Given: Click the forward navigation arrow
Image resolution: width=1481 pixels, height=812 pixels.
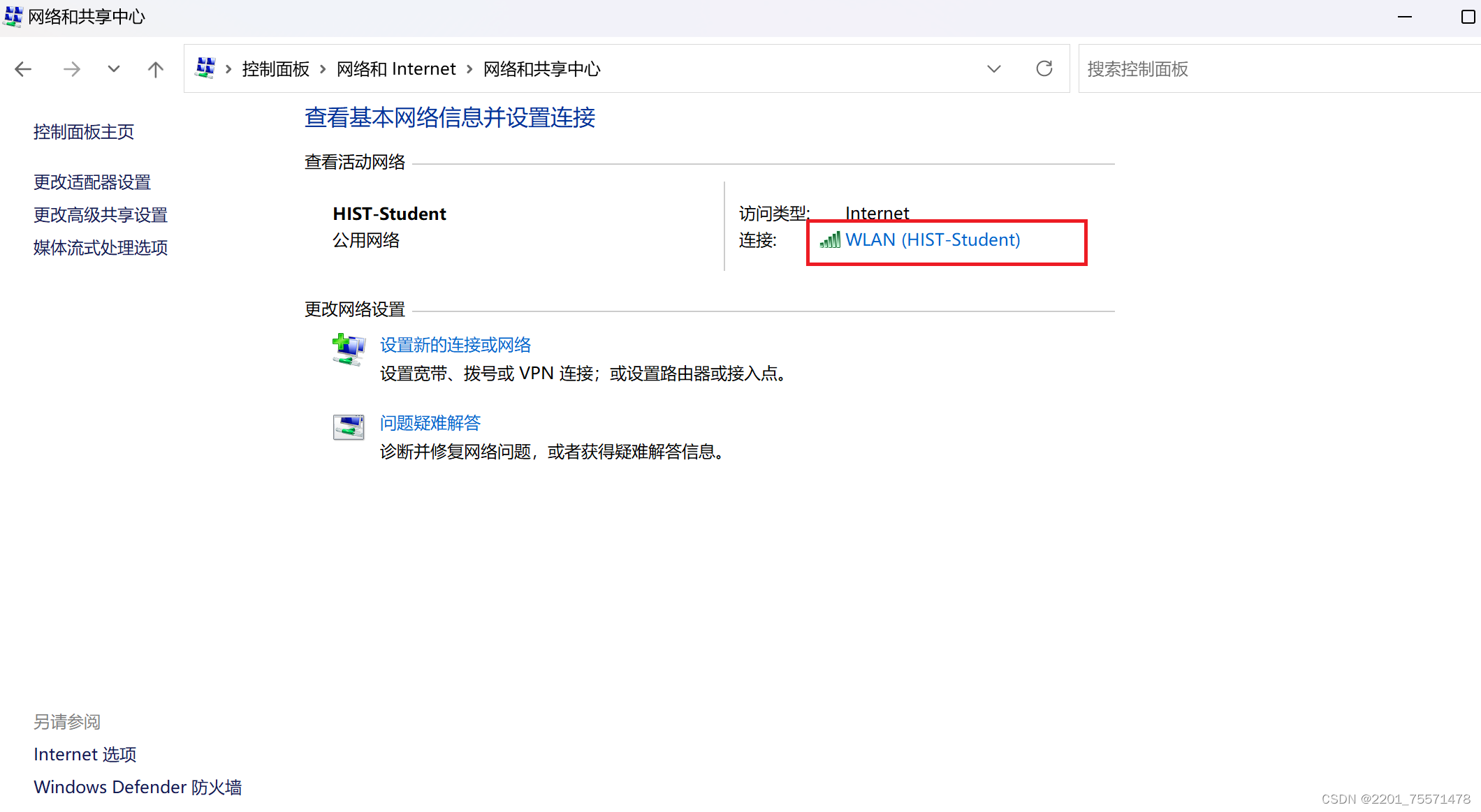Looking at the screenshot, I should (71, 69).
